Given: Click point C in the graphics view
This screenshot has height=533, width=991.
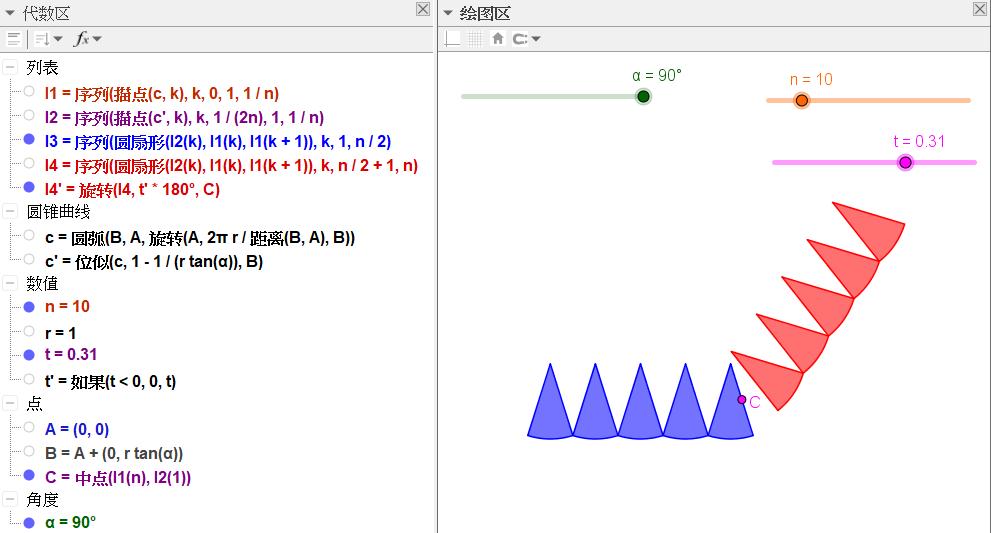Looking at the screenshot, I should point(742,400).
